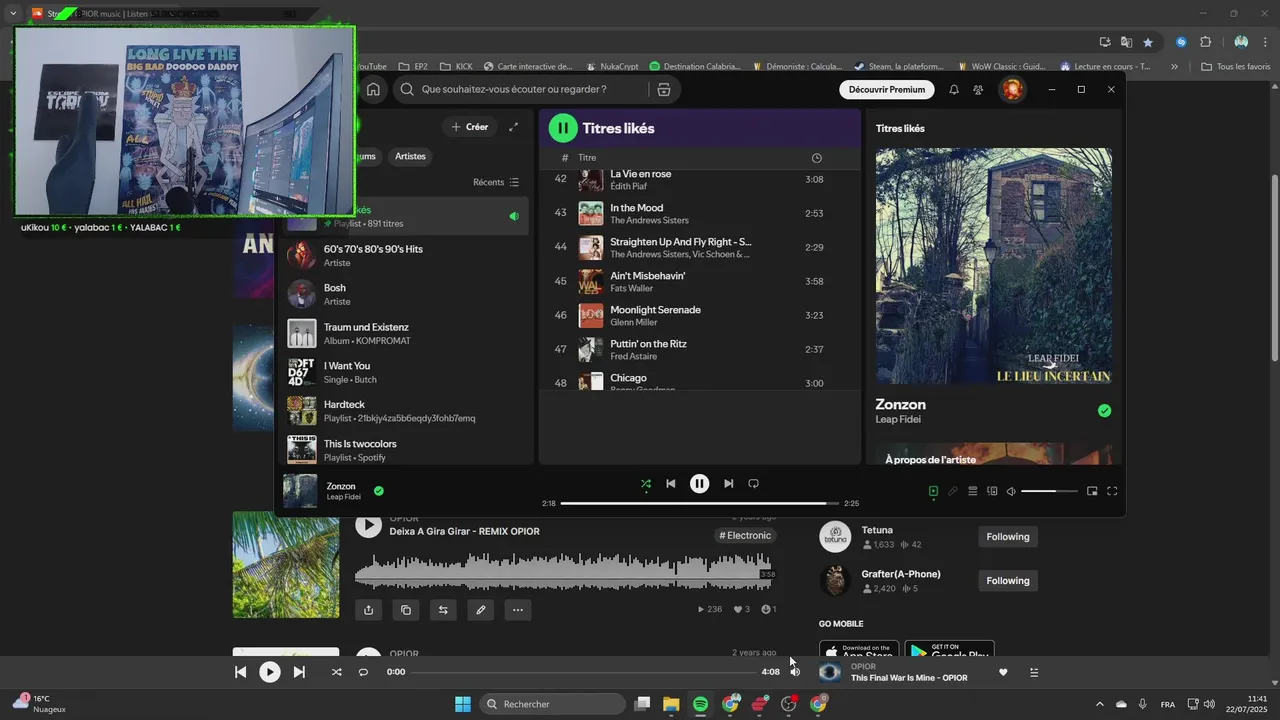Like track heart in SoundCloud player

tap(1003, 672)
